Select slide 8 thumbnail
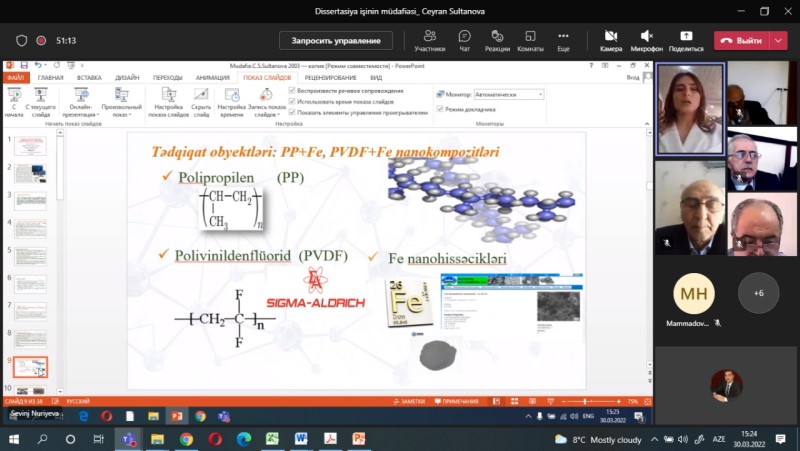This screenshot has height=451, width=800. click(30, 339)
